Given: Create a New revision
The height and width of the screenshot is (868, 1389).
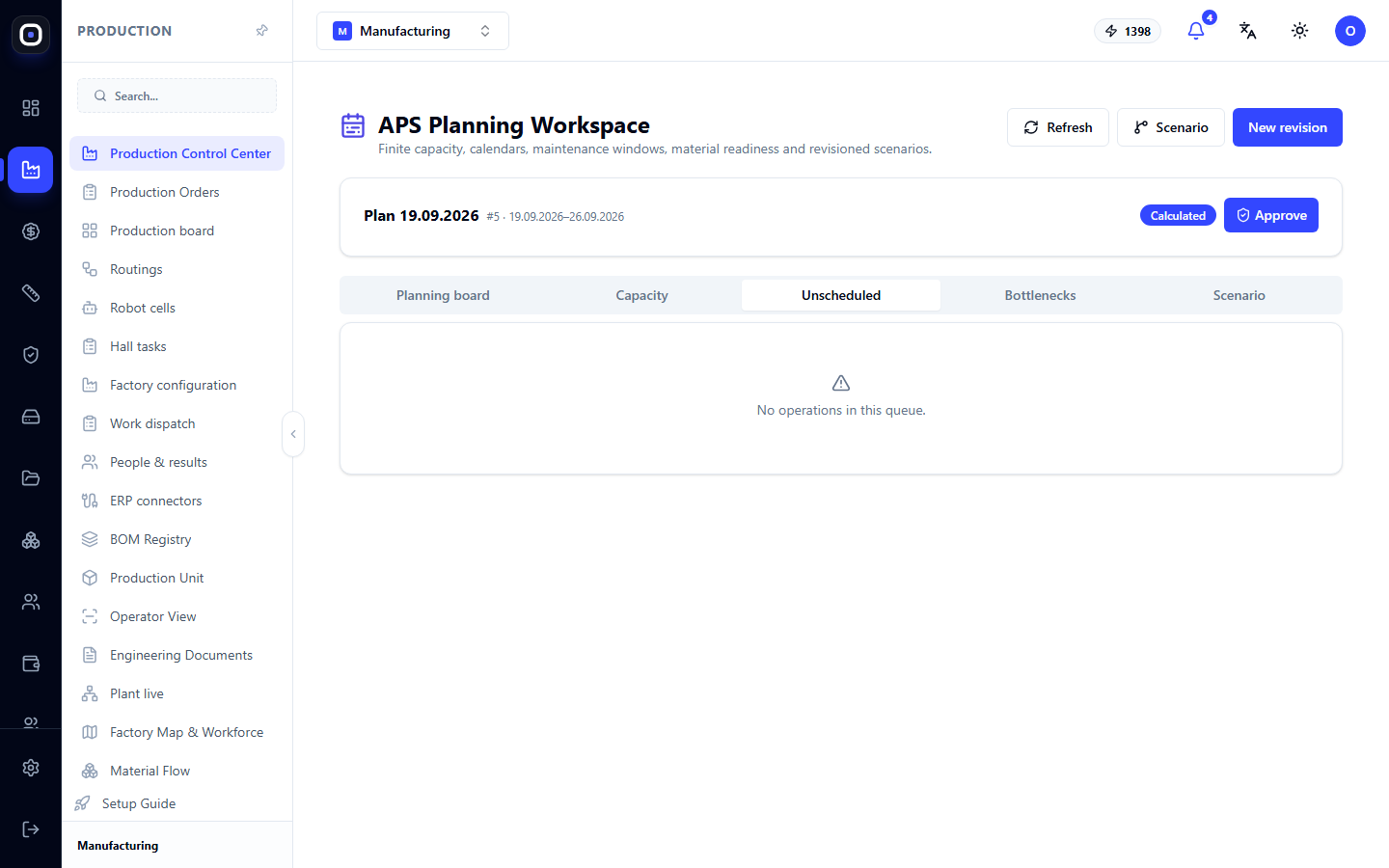Looking at the screenshot, I should tap(1288, 127).
